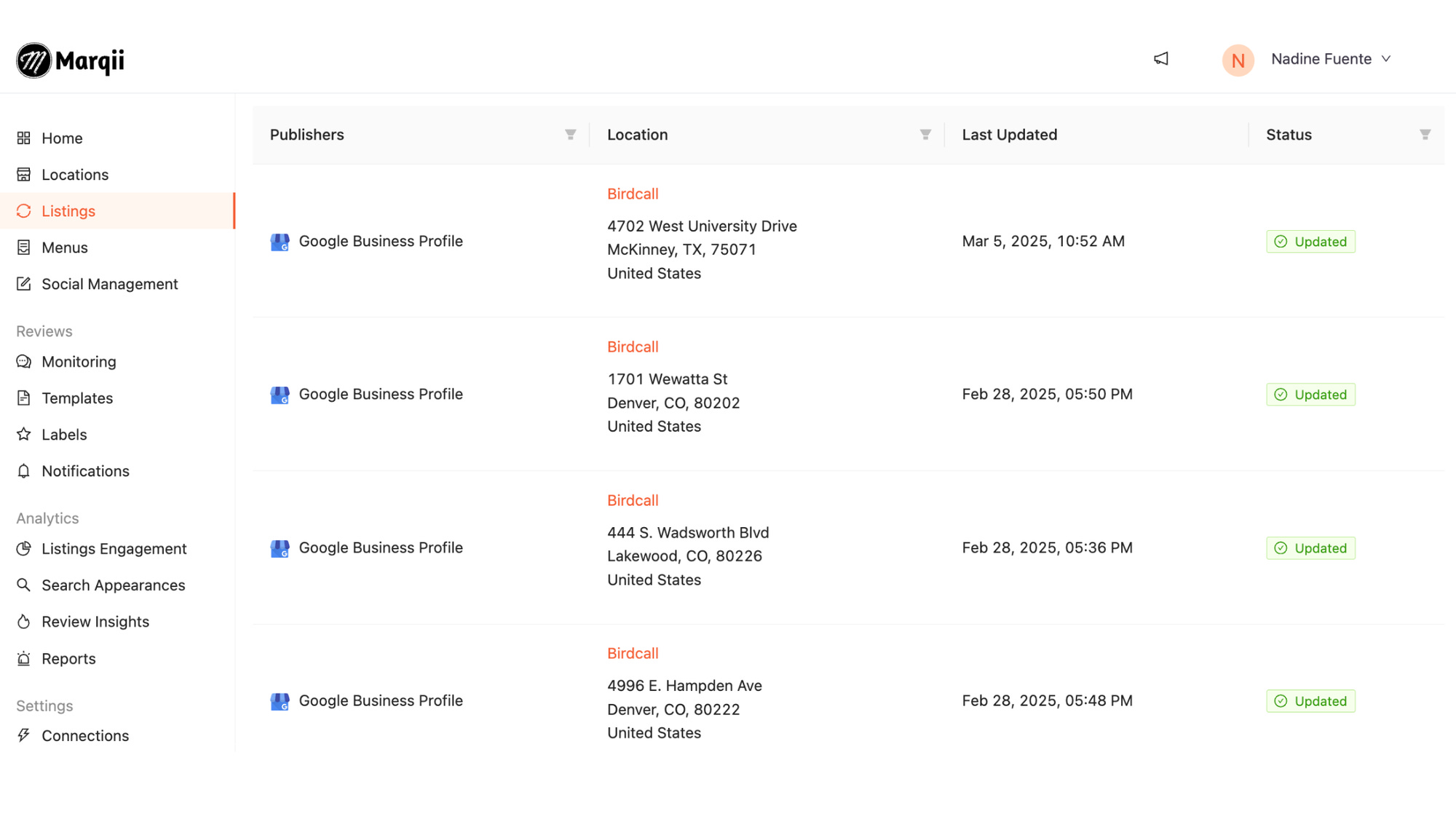Click the N user avatar
This screenshot has width=1456, height=819.
(x=1238, y=60)
